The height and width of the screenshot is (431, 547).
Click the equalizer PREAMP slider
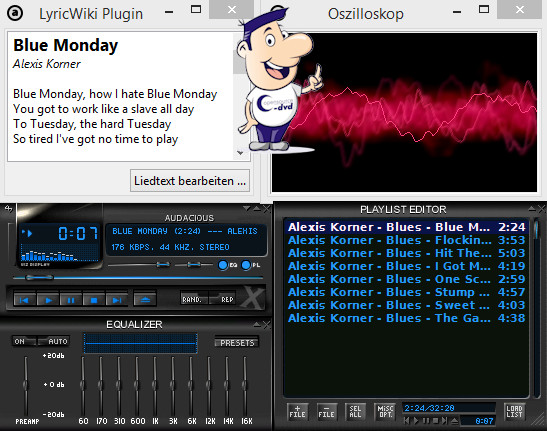click(x=26, y=385)
